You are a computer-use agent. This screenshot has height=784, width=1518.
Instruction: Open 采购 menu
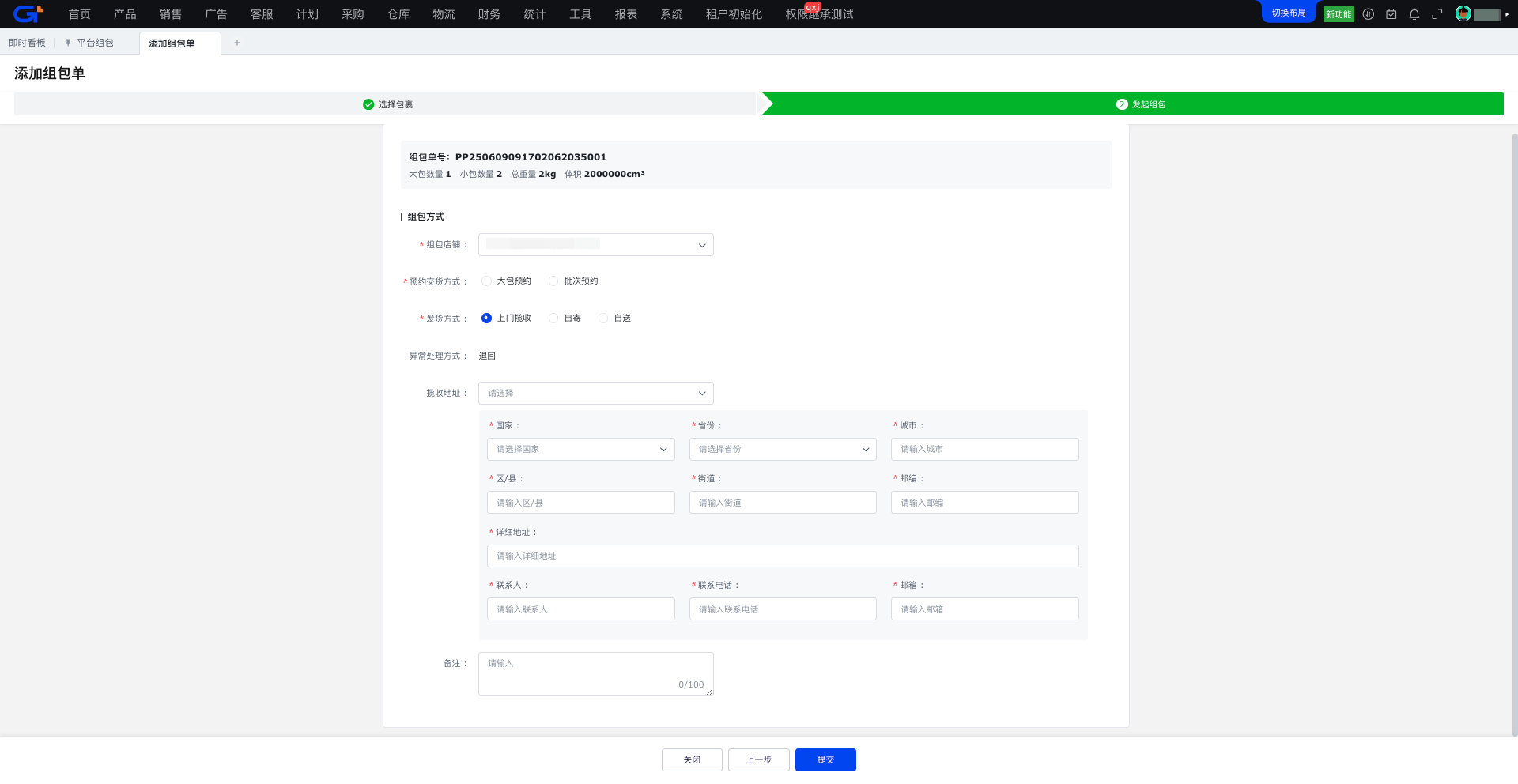tap(353, 14)
